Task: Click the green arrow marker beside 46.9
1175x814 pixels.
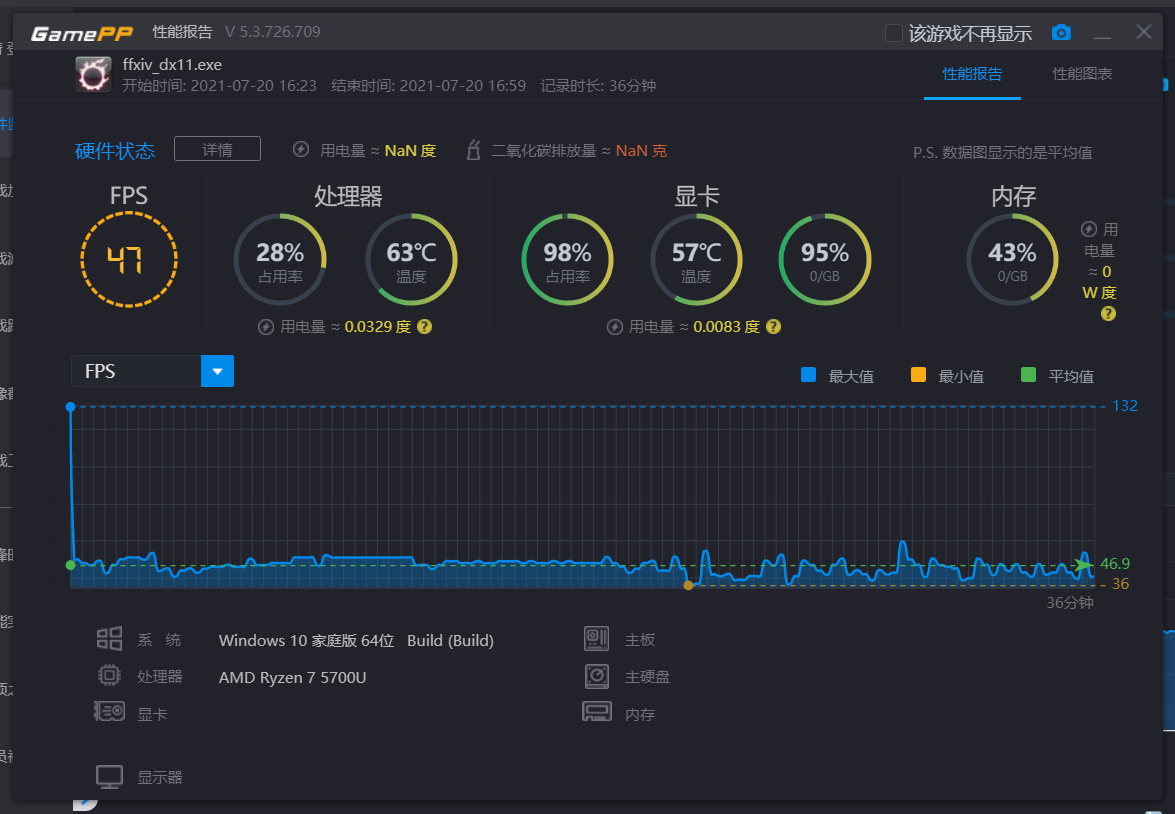Action: pos(1083,564)
